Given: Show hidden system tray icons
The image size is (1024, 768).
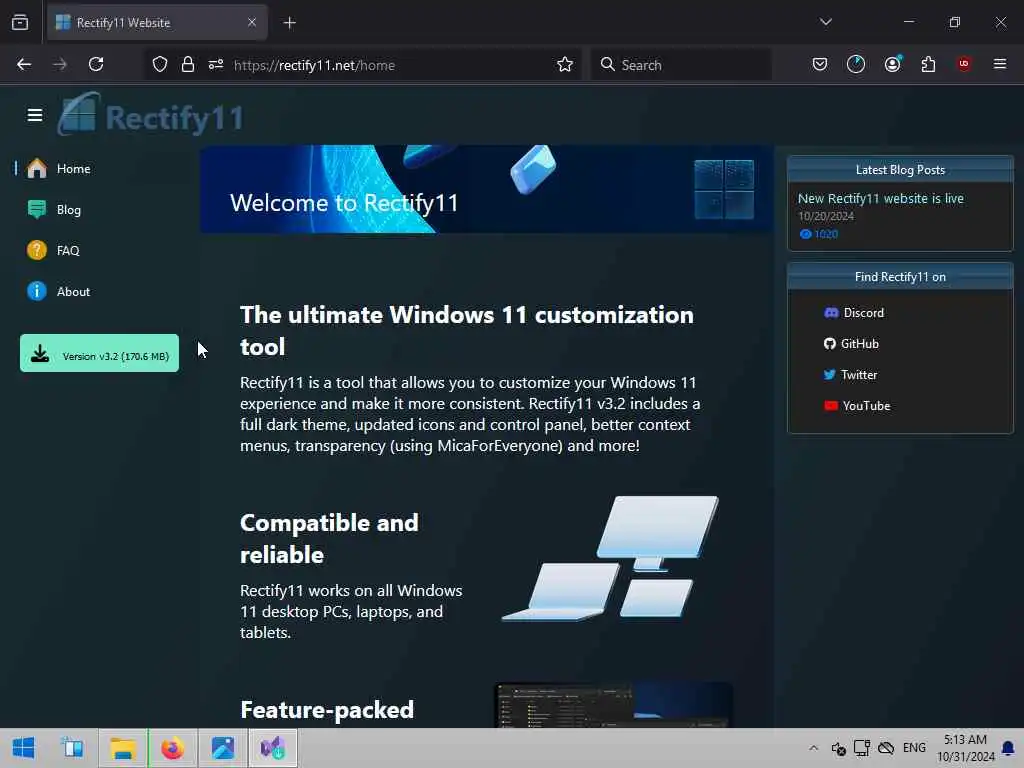Looking at the screenshot, I should pos(813,748).
